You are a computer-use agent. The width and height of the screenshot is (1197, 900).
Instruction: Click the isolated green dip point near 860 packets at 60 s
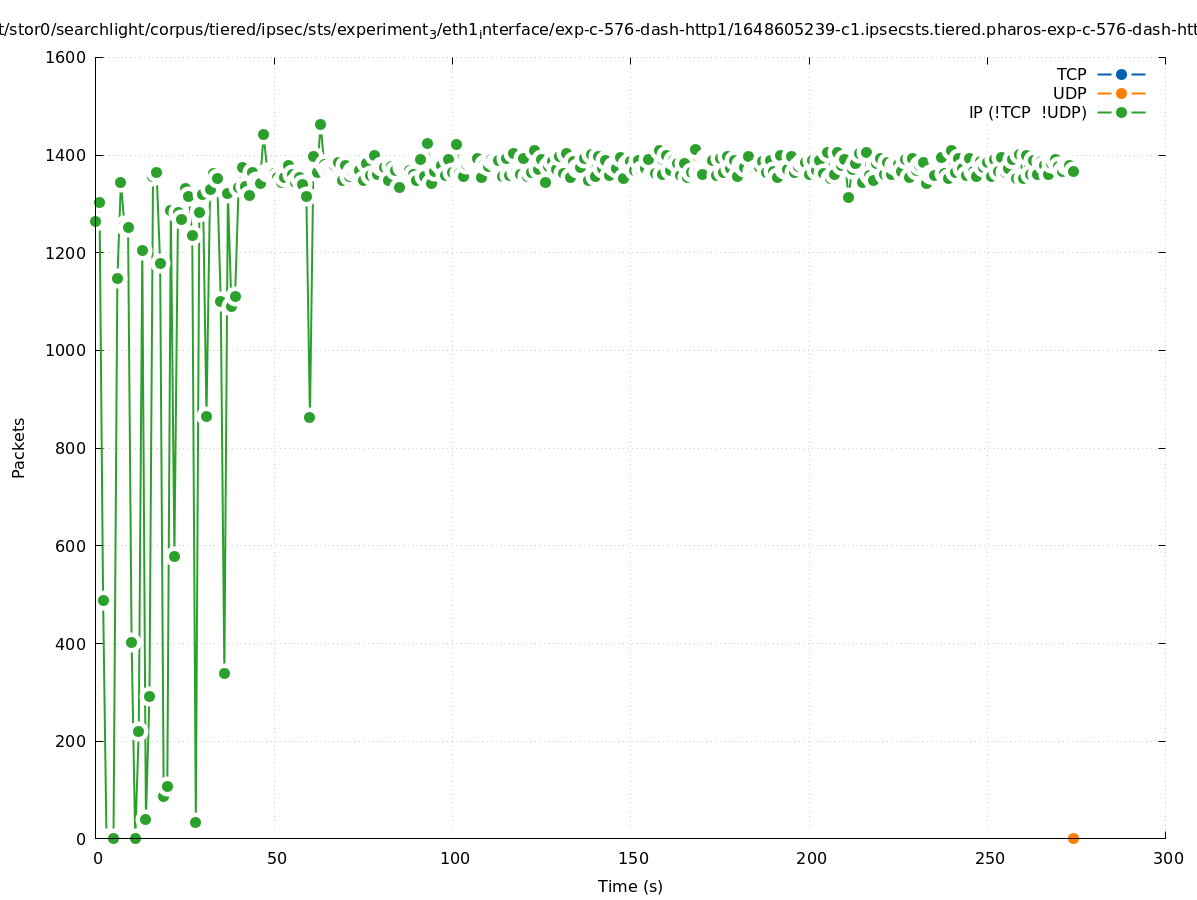click(309, 417)
